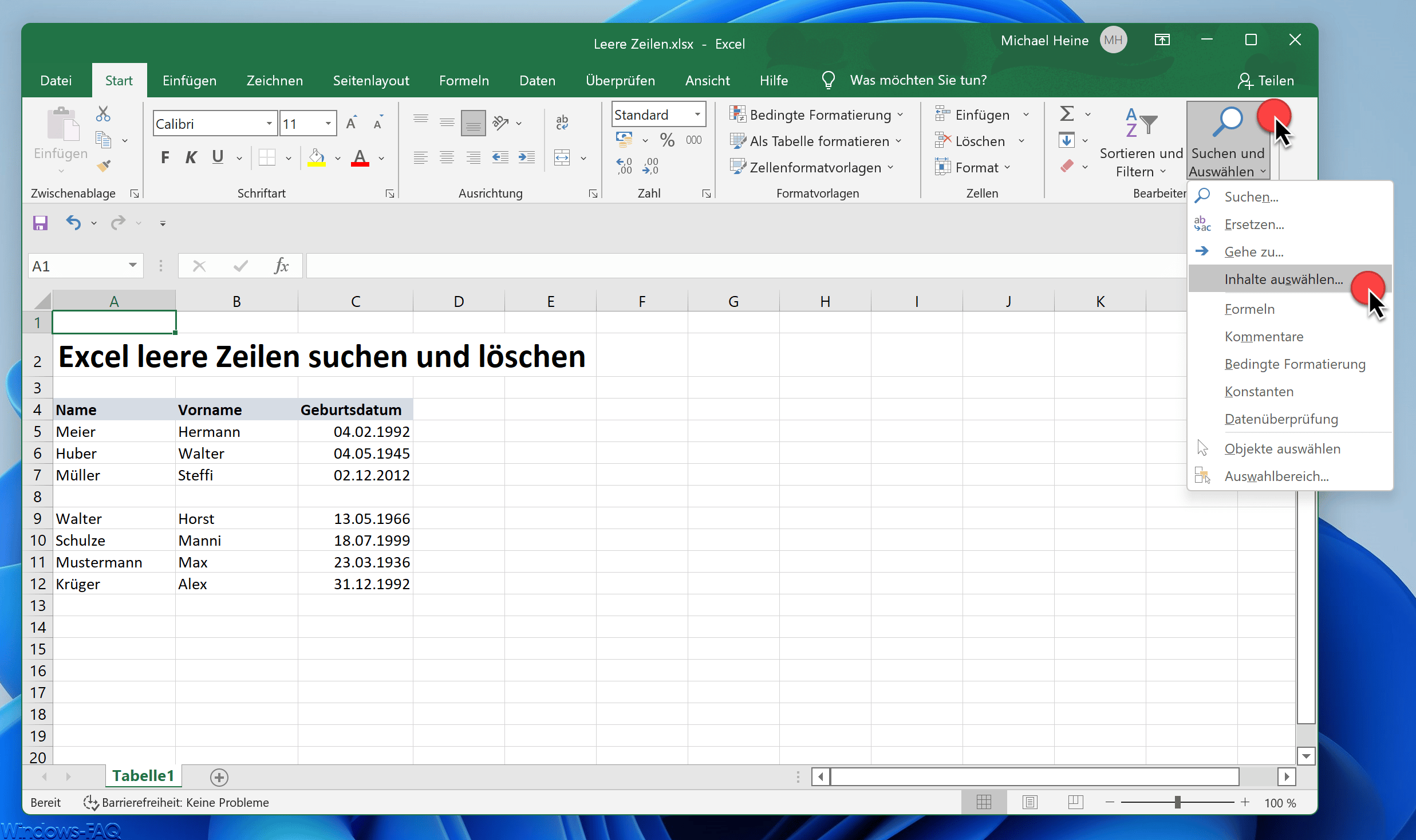Toggle italic formatting K button
This screenshot has width=1416, height=840.
pyautogui.click(x=191, y=157)
